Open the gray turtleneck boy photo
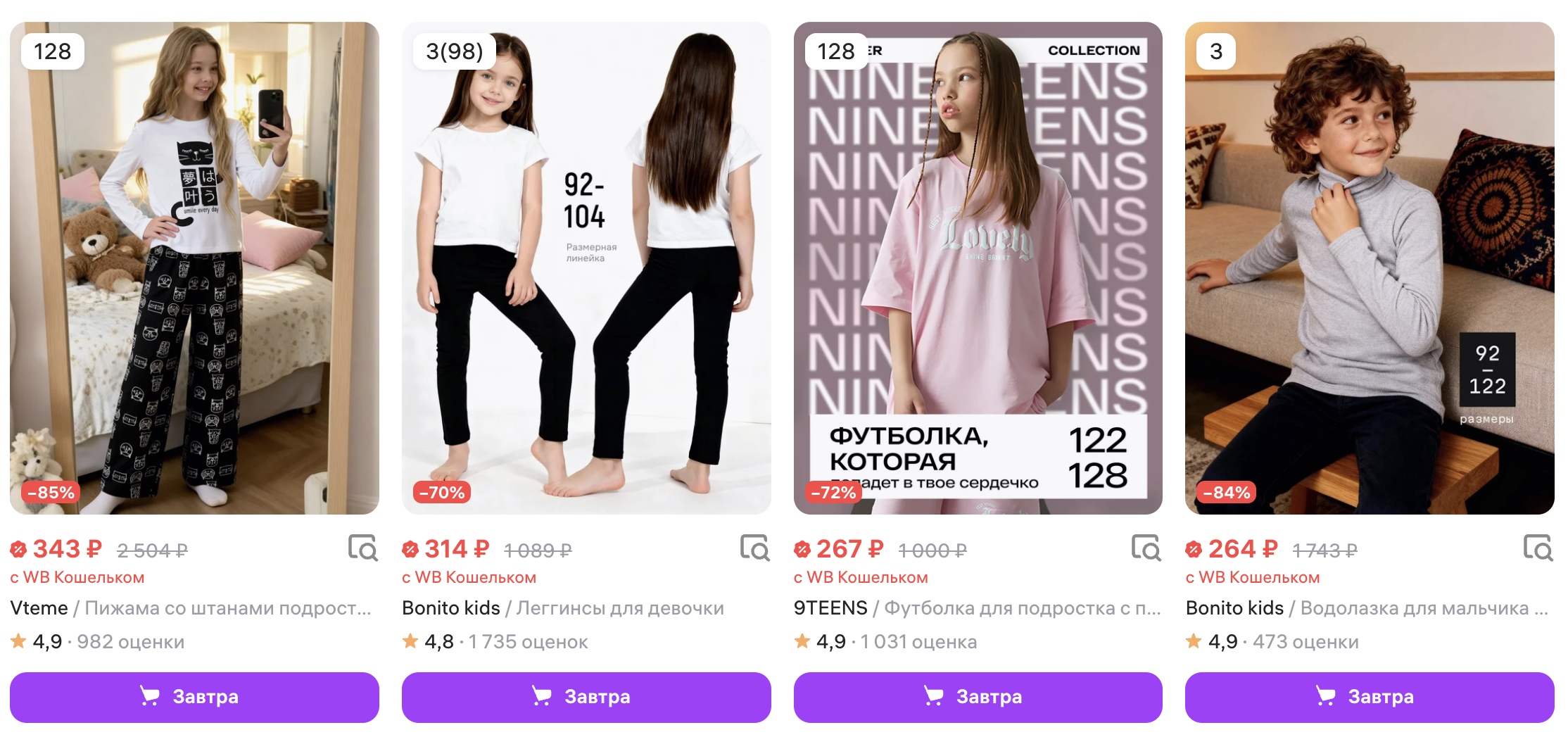 (x=1370, y=267)
